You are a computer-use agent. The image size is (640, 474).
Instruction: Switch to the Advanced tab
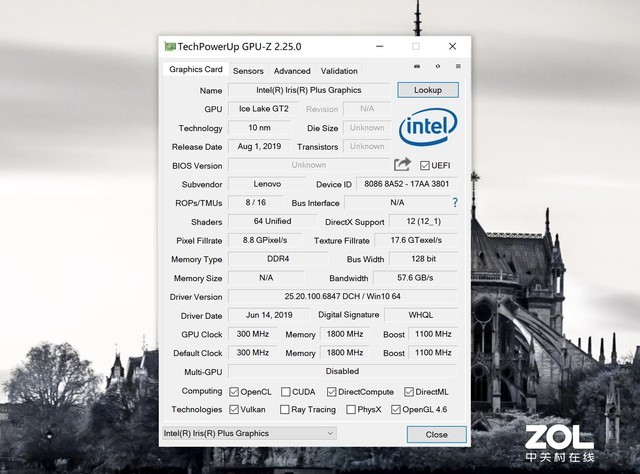(292, 71)
